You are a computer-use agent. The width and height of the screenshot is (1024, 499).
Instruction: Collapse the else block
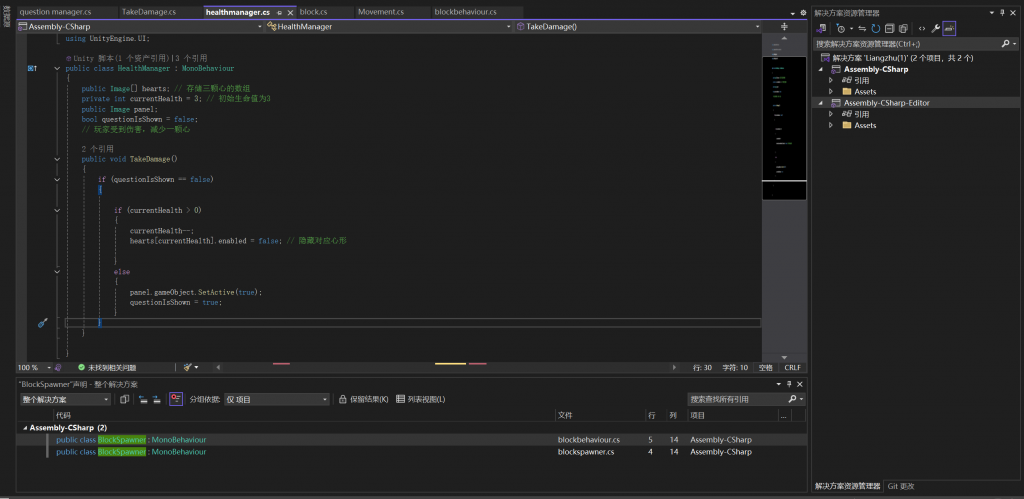click(x=57, y=271)
